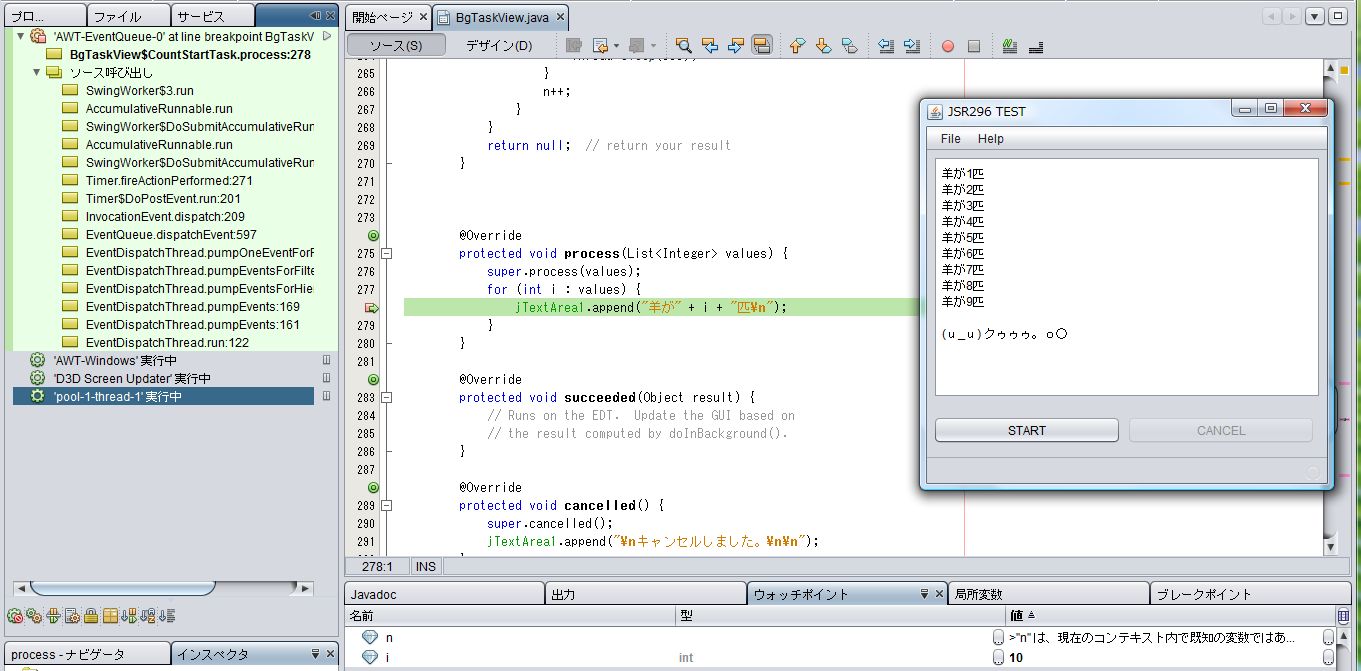Switch to デザイン(D) view
The image size is (1361, 671).
pos(499,46)
